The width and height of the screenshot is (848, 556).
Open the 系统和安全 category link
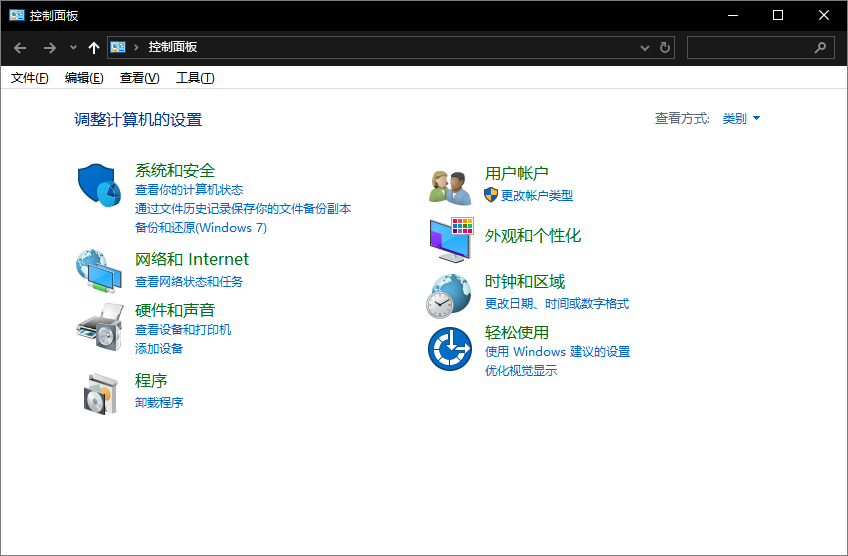tap(175, 170)
